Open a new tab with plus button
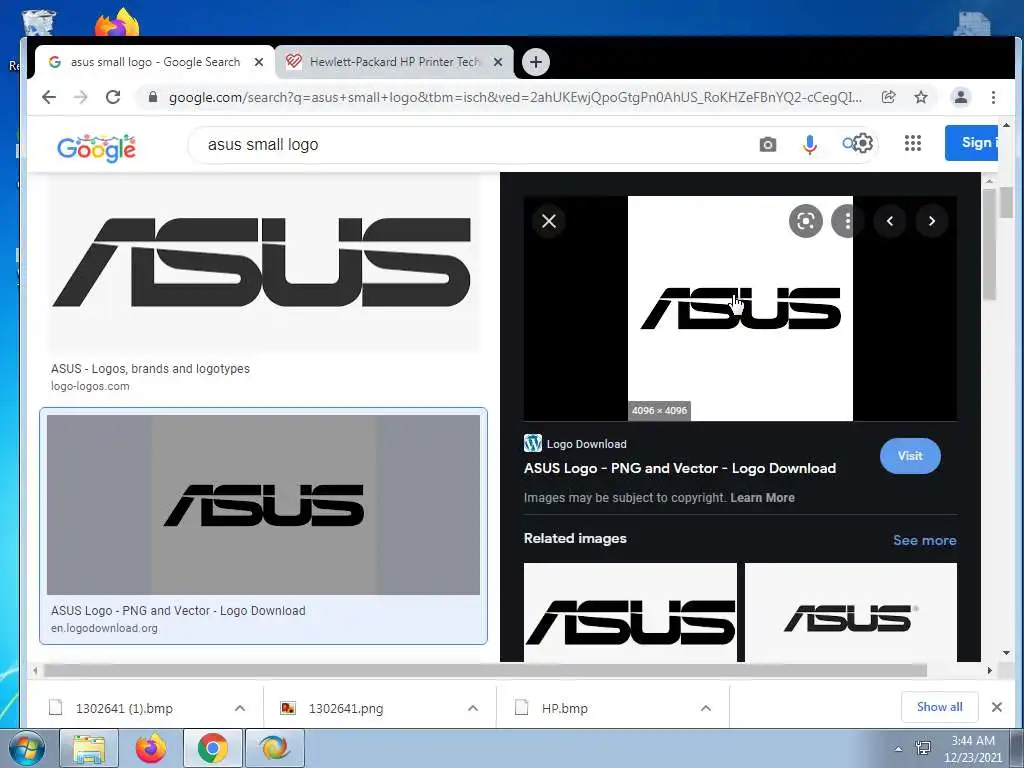 (536, 62)
